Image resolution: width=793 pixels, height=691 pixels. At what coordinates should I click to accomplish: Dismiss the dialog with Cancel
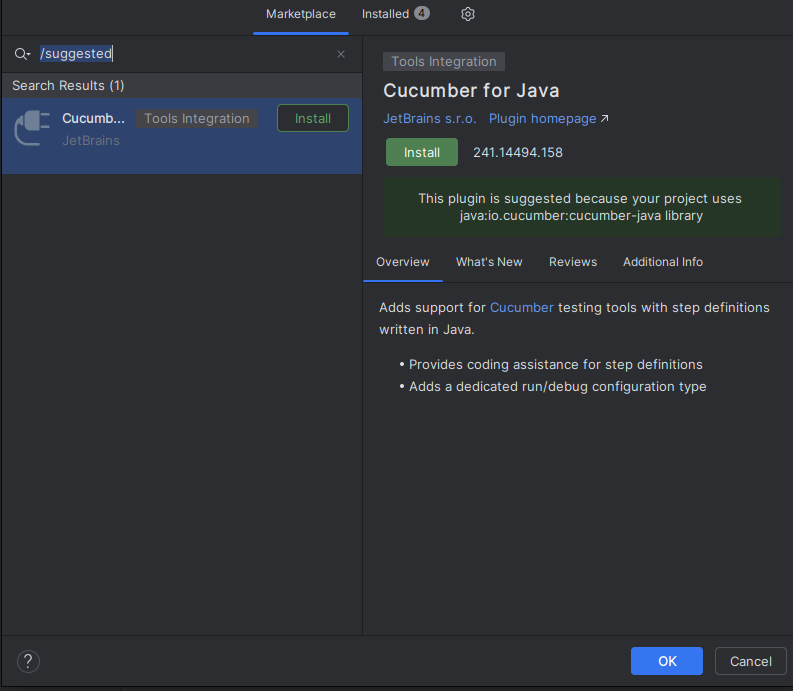coord(750,661)
